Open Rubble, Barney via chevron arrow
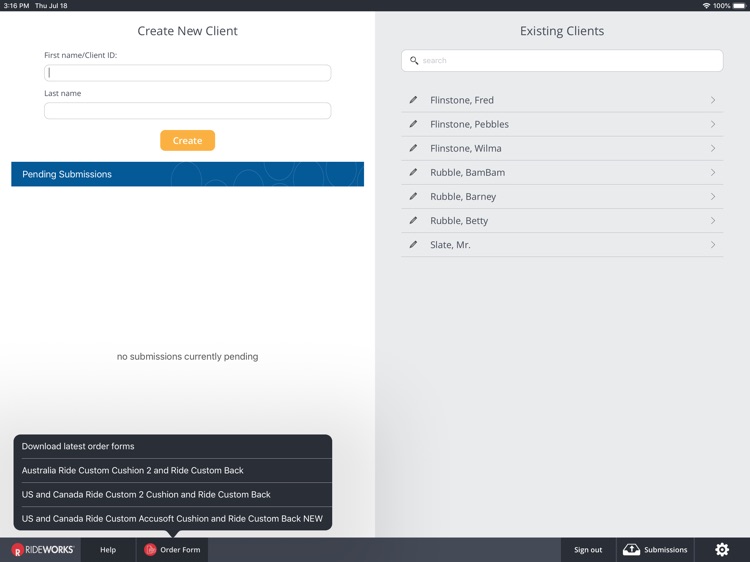The width and height of the screenshot is (750, 562). click(713, 196)
